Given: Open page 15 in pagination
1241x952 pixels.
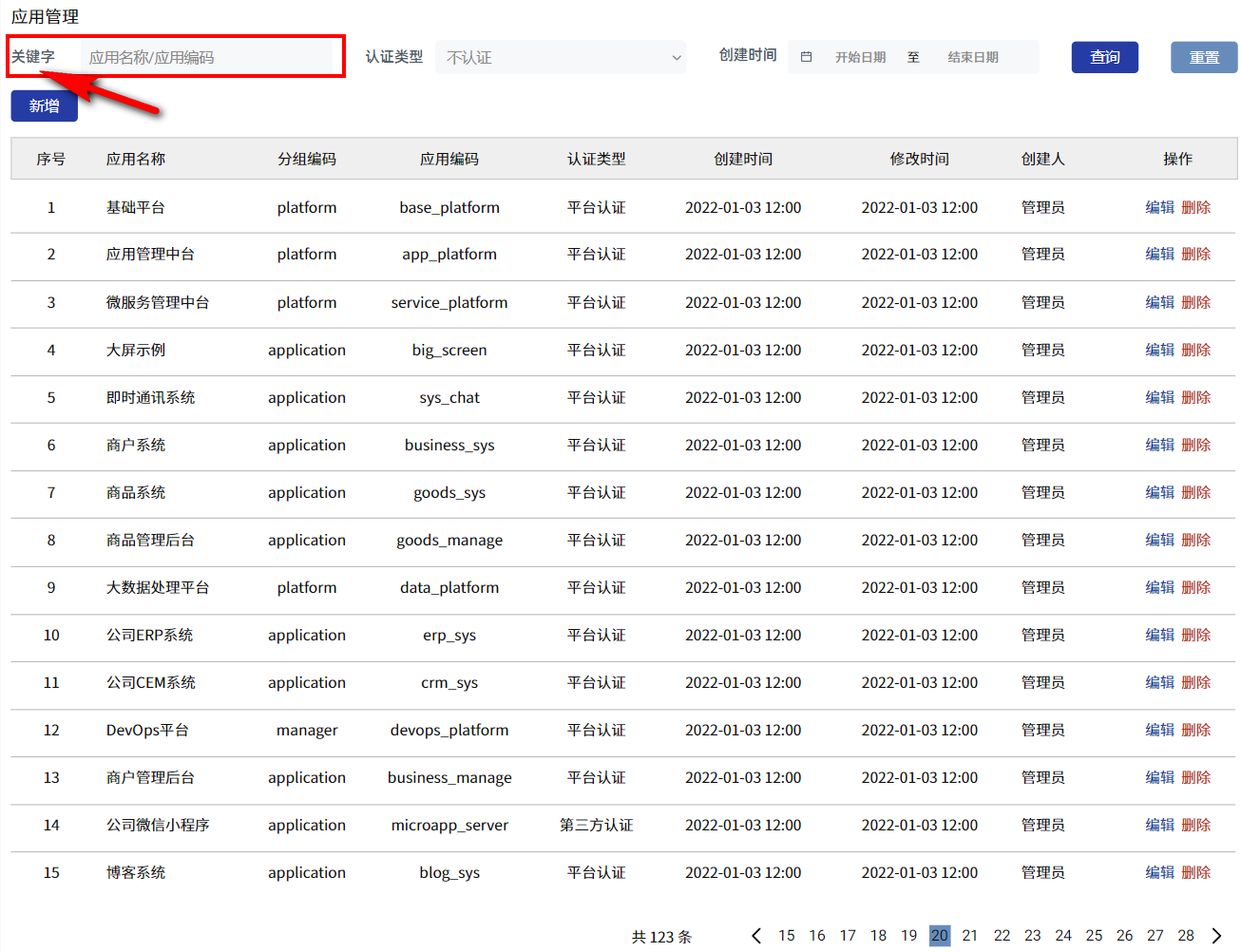Looking at the screenshot, I should point(786,936).
